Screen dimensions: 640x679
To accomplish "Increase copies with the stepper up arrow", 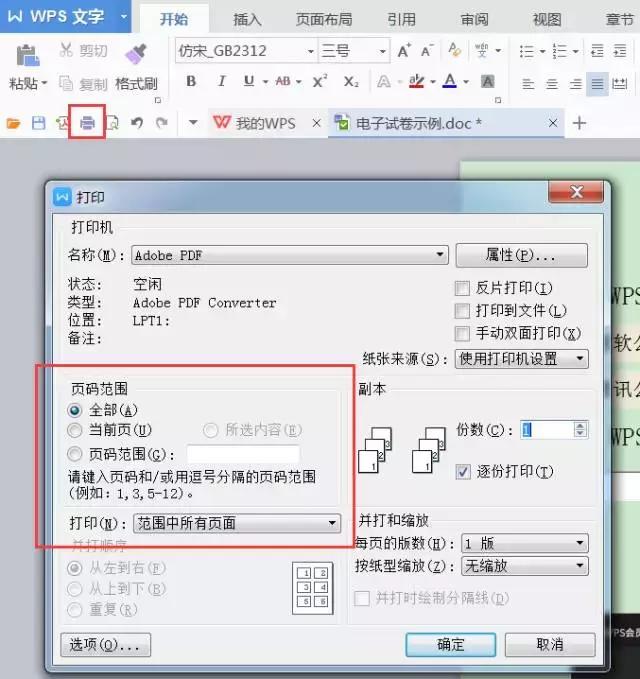I will (580, 425).
